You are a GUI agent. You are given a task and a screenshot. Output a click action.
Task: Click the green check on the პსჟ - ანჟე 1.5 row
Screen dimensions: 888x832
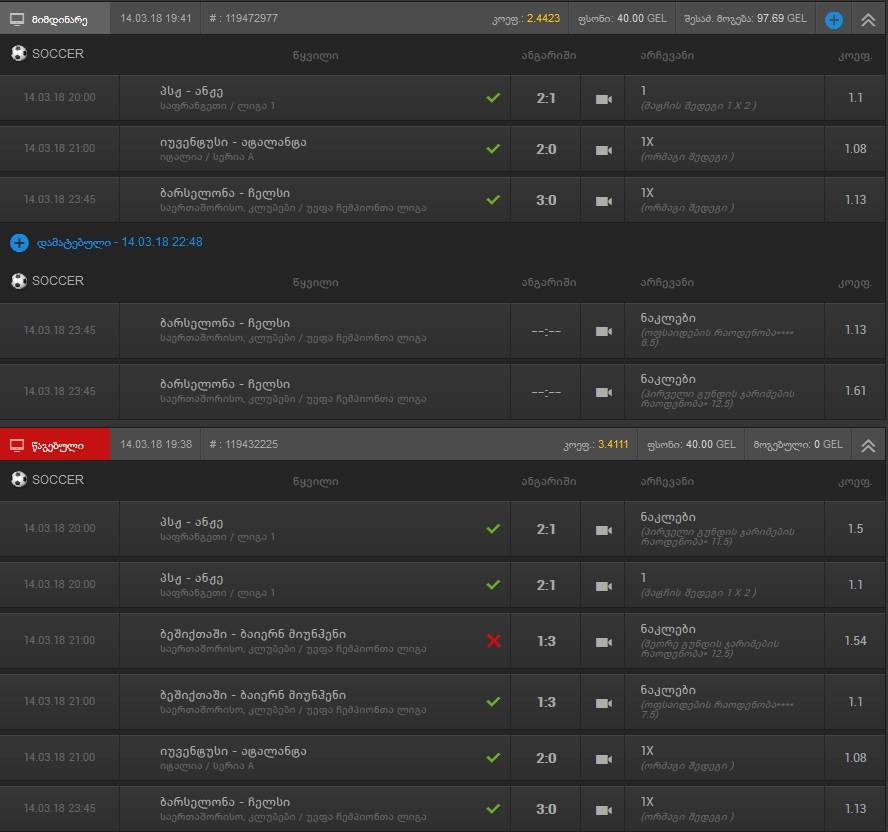(x=493, y=528)
